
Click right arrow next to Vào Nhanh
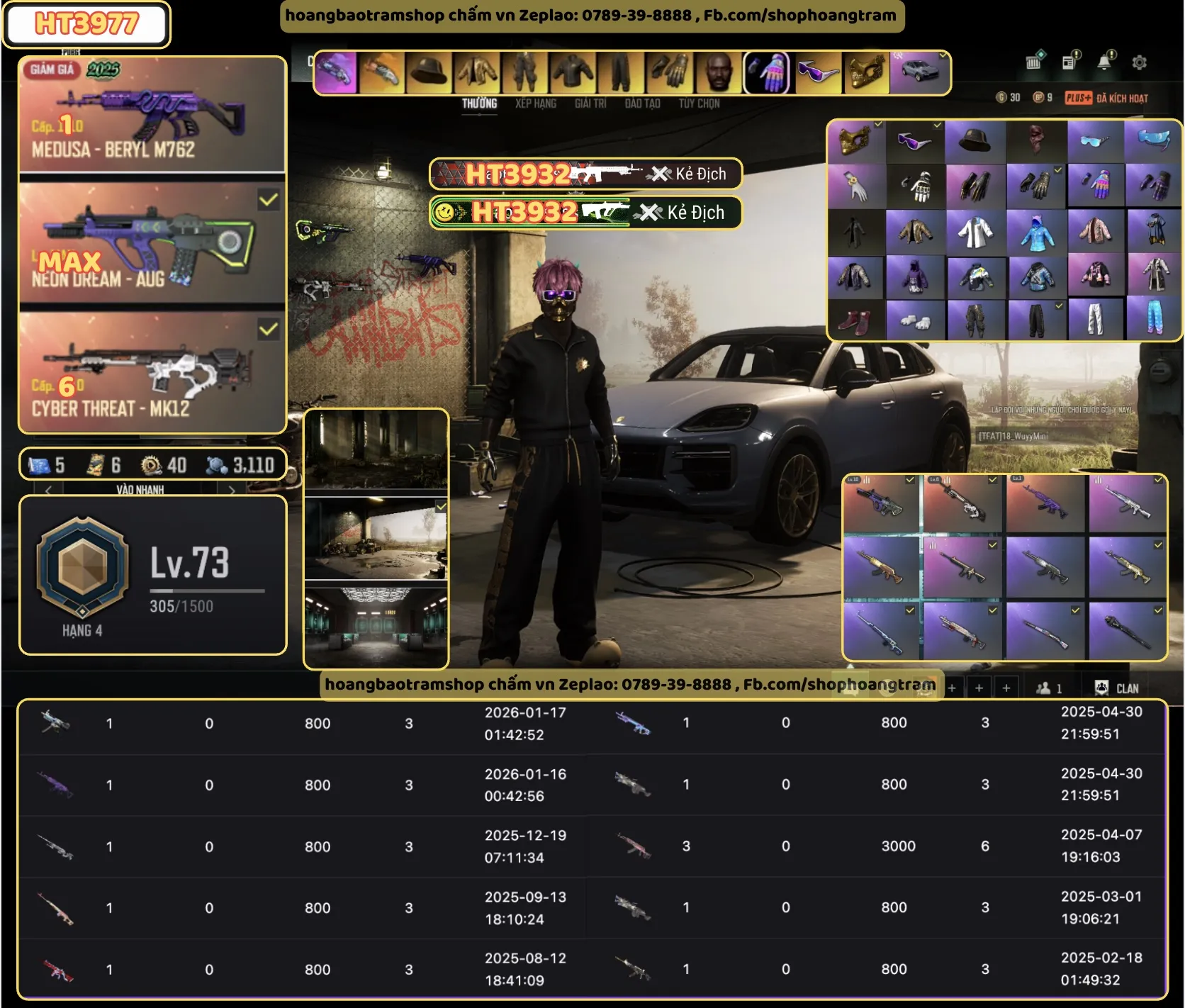pyautogui.click(x=232, y=490)
